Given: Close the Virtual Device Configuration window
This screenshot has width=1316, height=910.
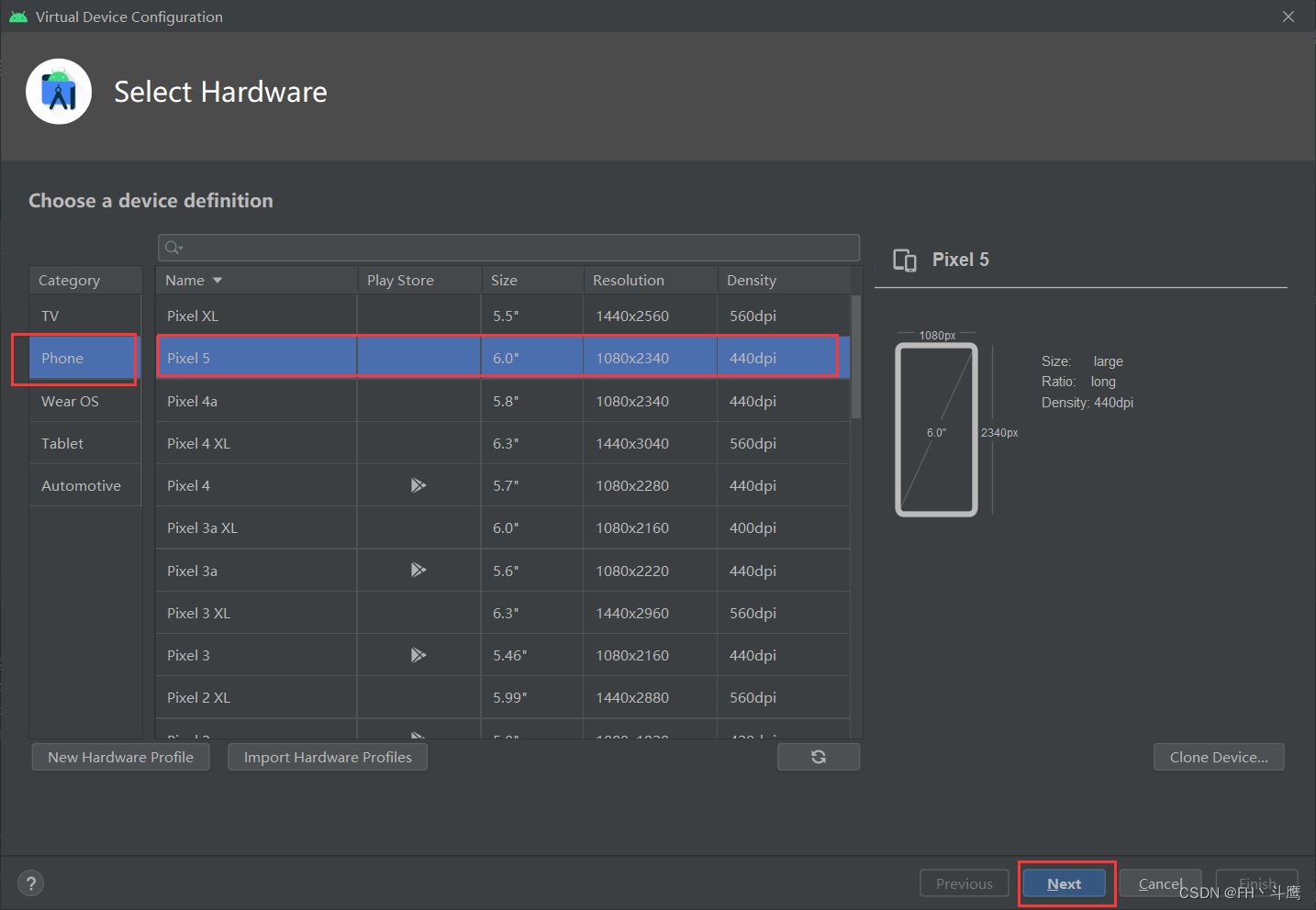Looking at the screenshot, I should click(x=1288, y=17).
